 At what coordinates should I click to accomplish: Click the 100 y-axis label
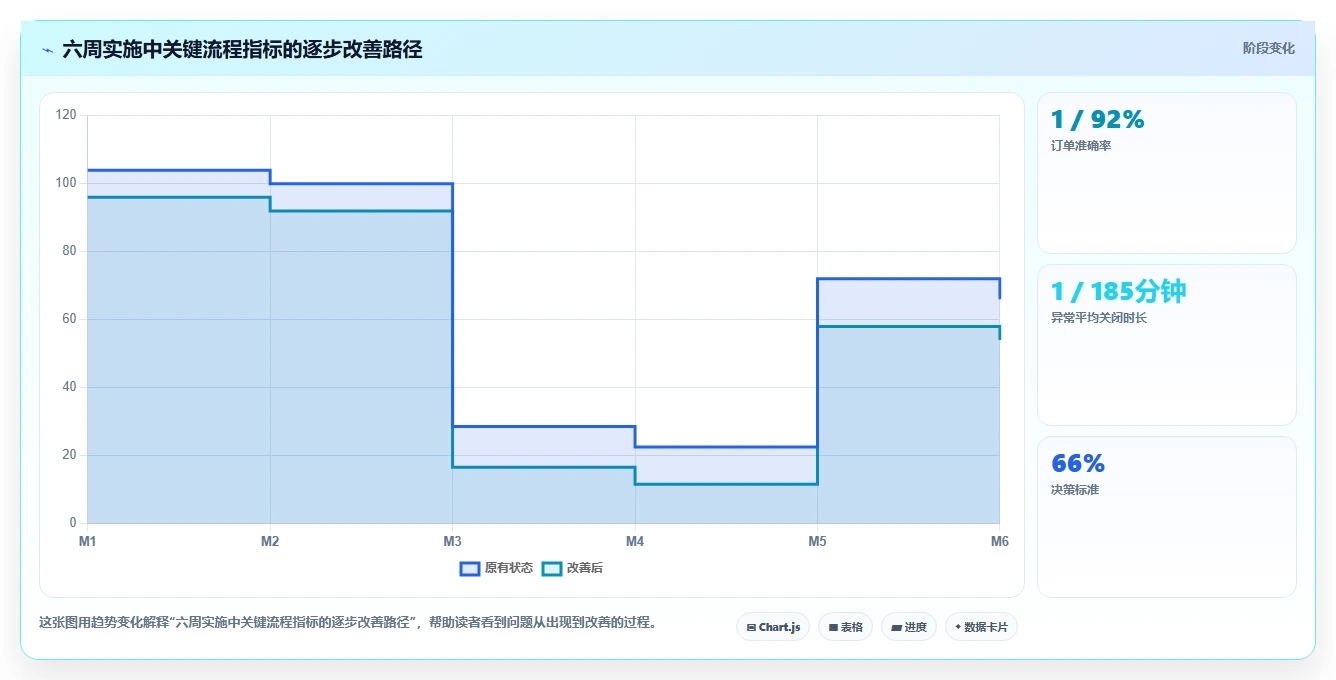pos(66,183)
